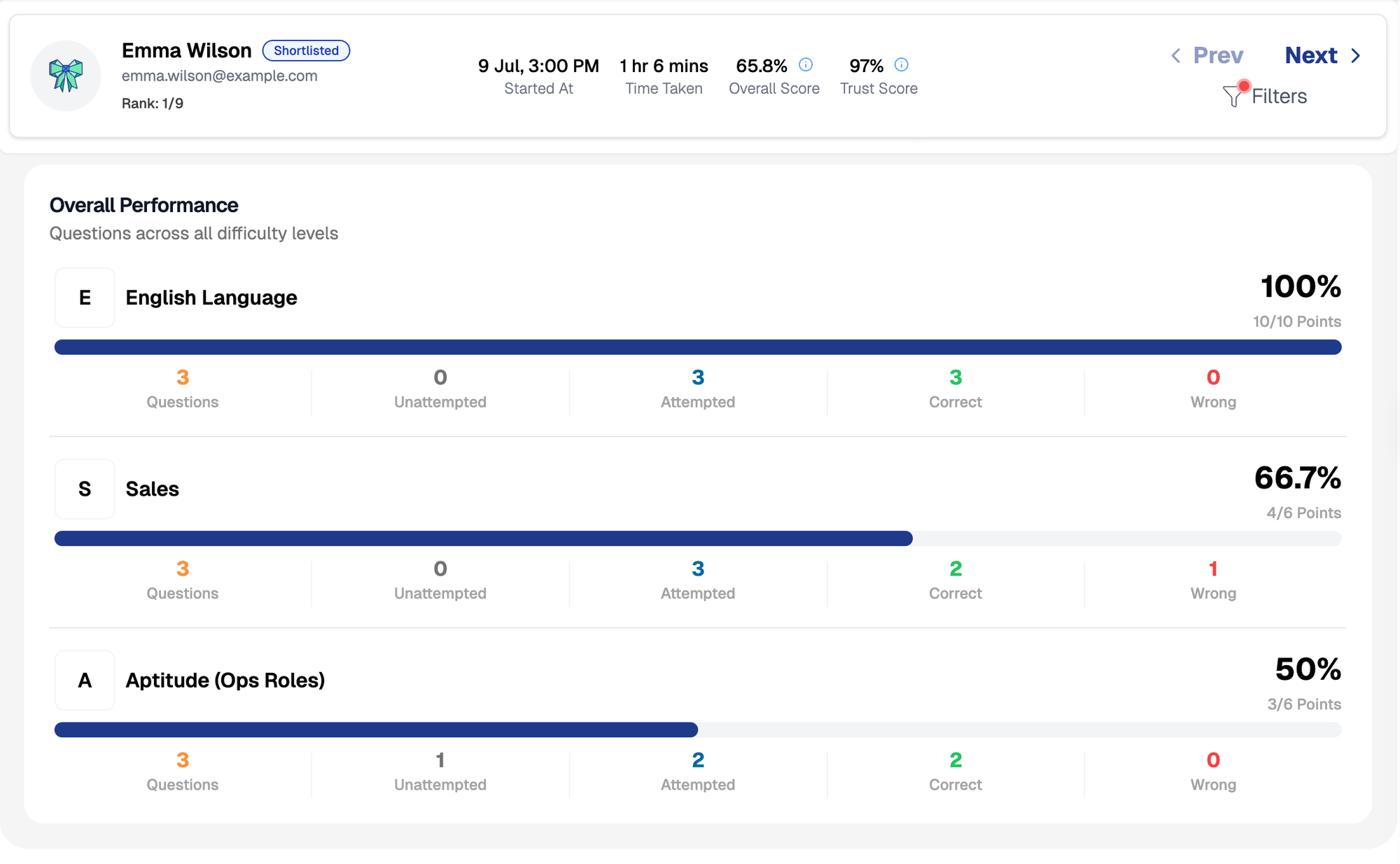Click Sales Wrong count of 1

[1212, 569]
